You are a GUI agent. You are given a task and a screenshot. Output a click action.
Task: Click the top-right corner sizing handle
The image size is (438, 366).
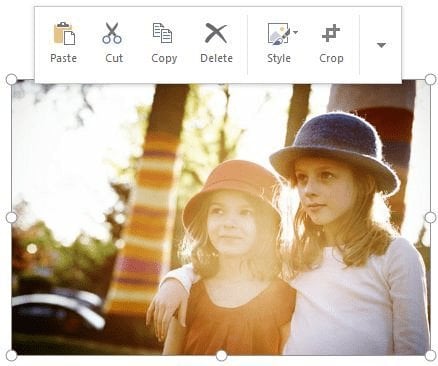[x=430, y=79]
